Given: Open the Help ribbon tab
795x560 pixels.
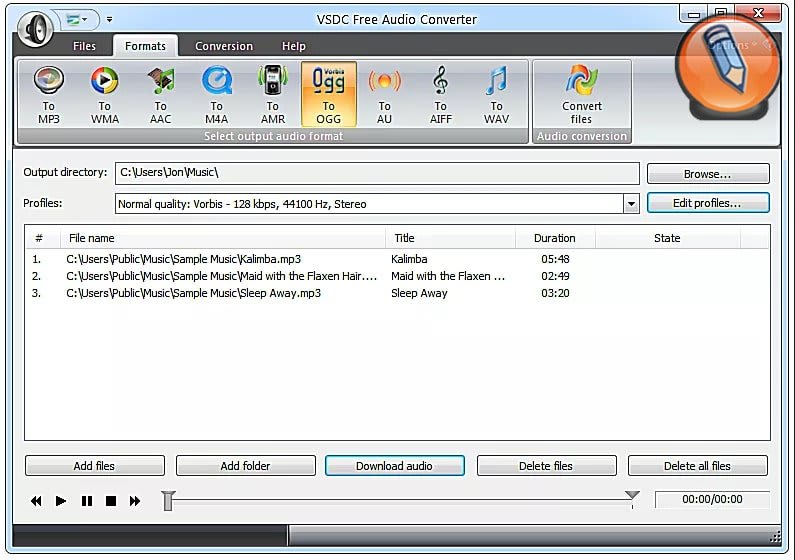Looking at the screenshot, I should (x=294, y=46).
